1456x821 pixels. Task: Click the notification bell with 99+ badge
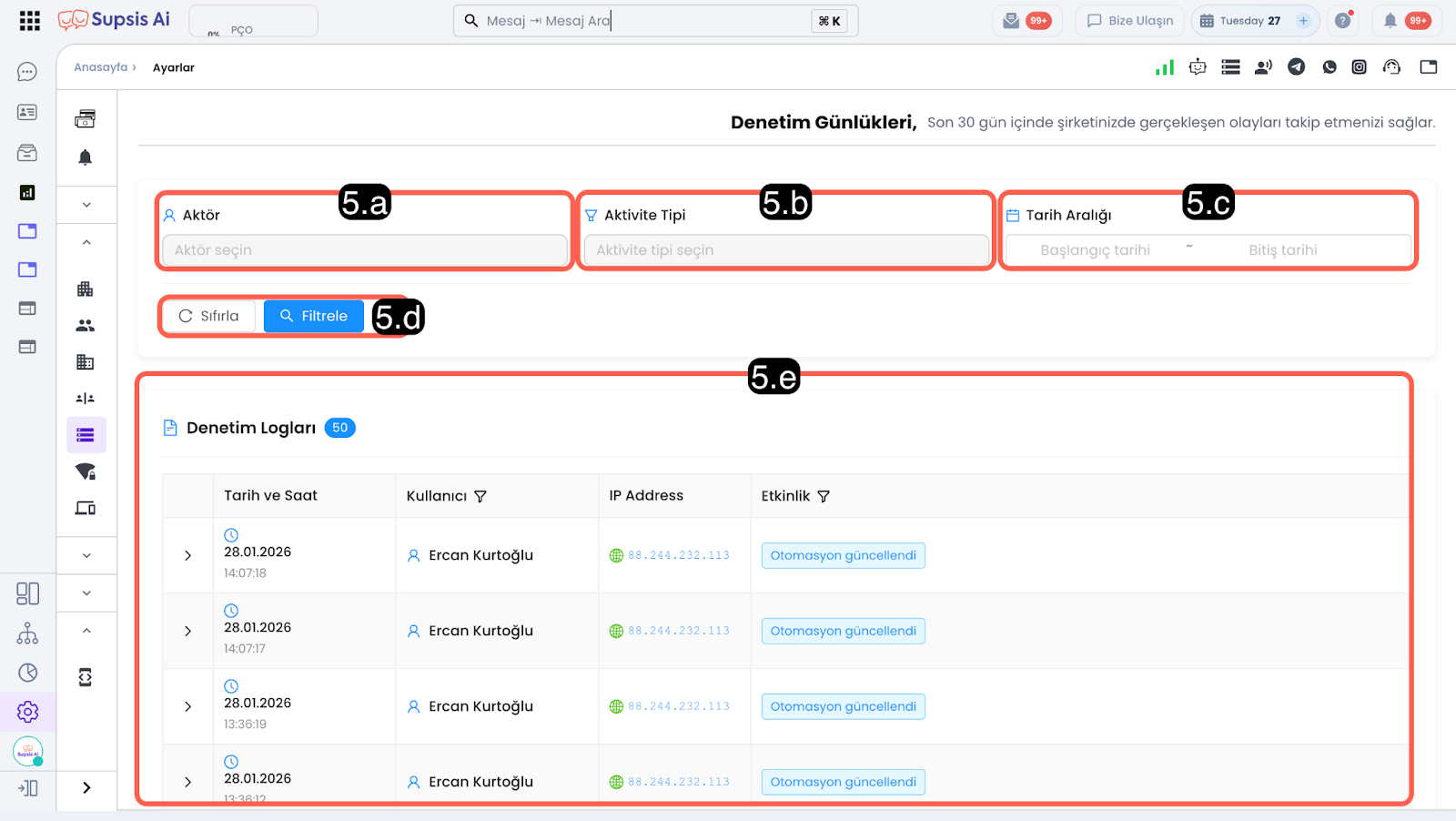[1390, 21]
